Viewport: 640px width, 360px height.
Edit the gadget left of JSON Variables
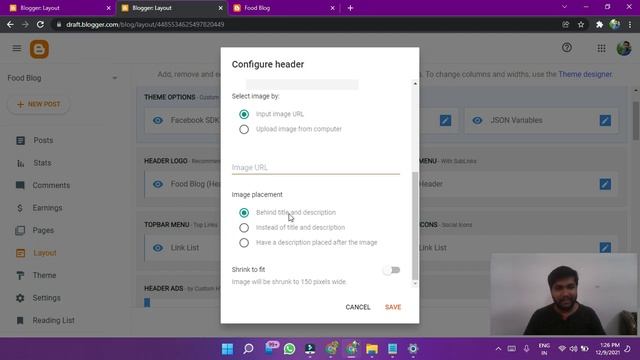pos(445,120)
